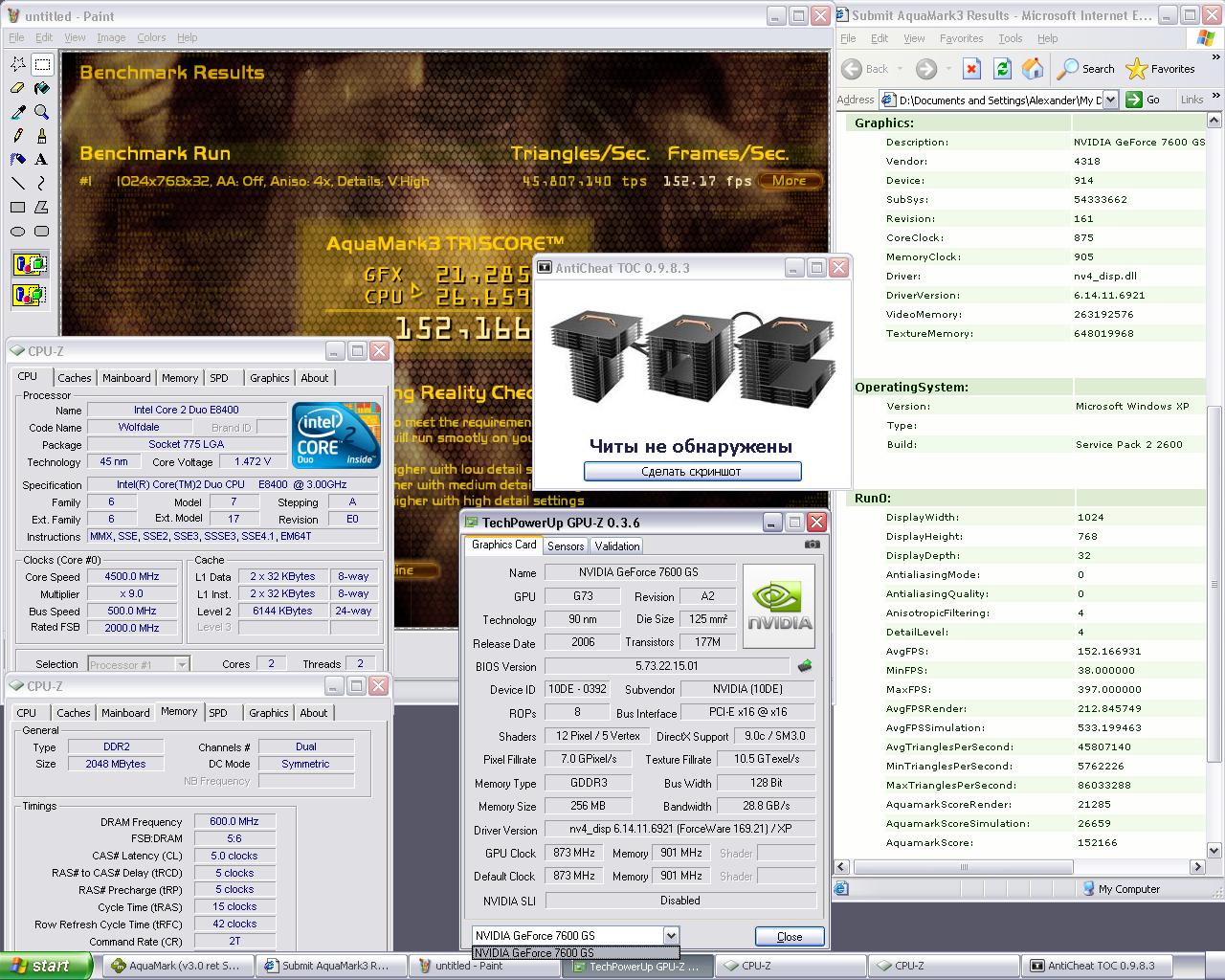
Task: Click the down arrow of IE vertical scrollbar
Action: [1214, 850]
